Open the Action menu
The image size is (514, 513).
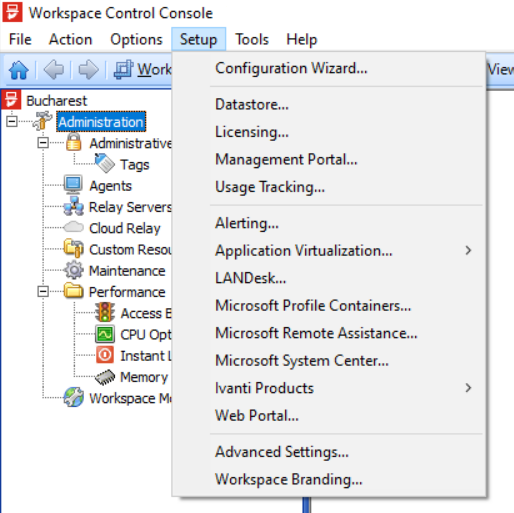tap(70, 39)
